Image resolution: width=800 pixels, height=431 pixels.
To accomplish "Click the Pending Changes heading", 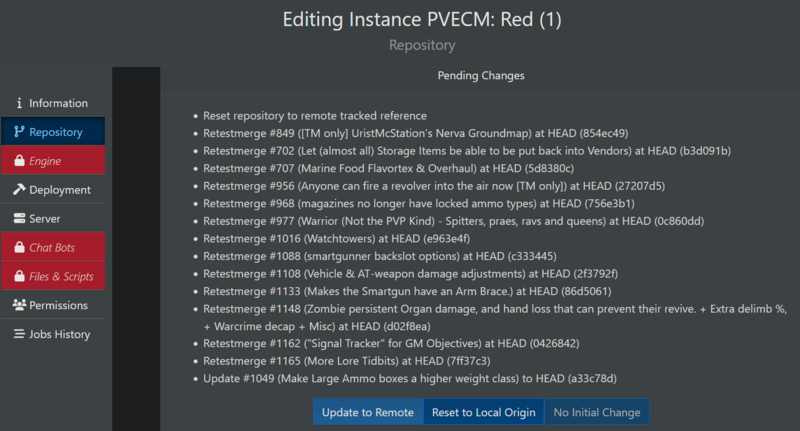I will coord(481,76).
